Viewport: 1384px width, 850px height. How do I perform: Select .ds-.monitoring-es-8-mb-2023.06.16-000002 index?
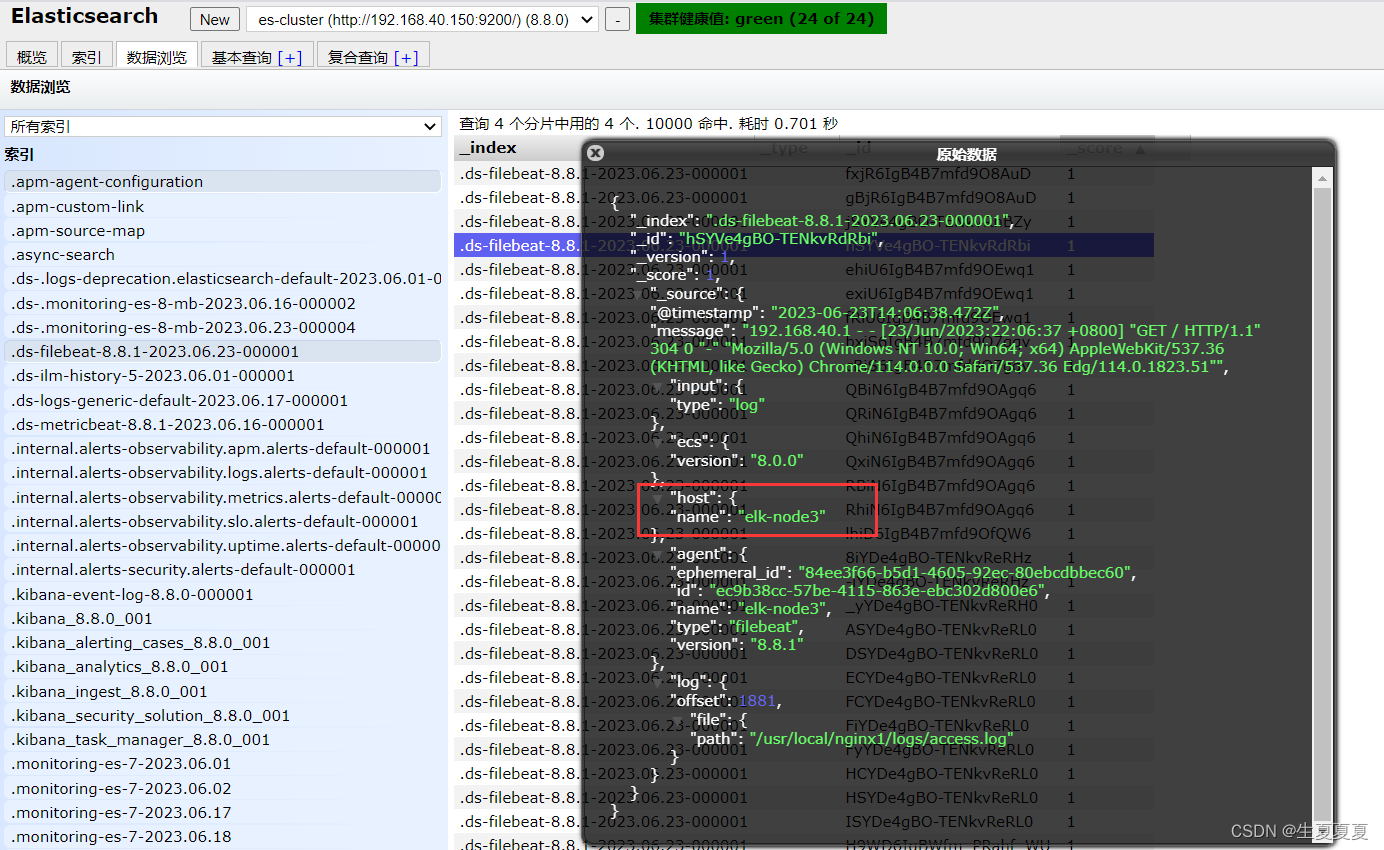222,303
